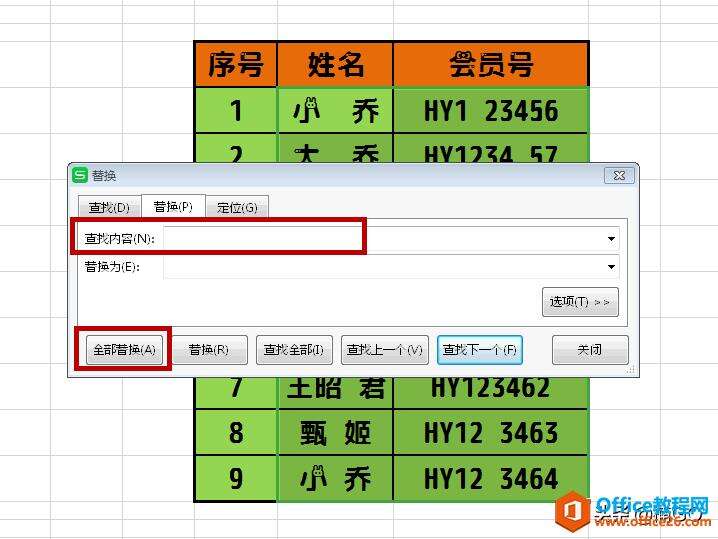This screenshot has height=539, width=718.
Task: Open the 定位(G) tab
Action: 237,207
